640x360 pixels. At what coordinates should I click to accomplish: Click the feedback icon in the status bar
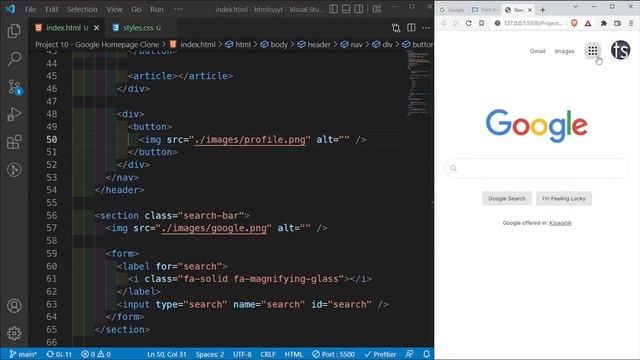(x=409, y=354)
